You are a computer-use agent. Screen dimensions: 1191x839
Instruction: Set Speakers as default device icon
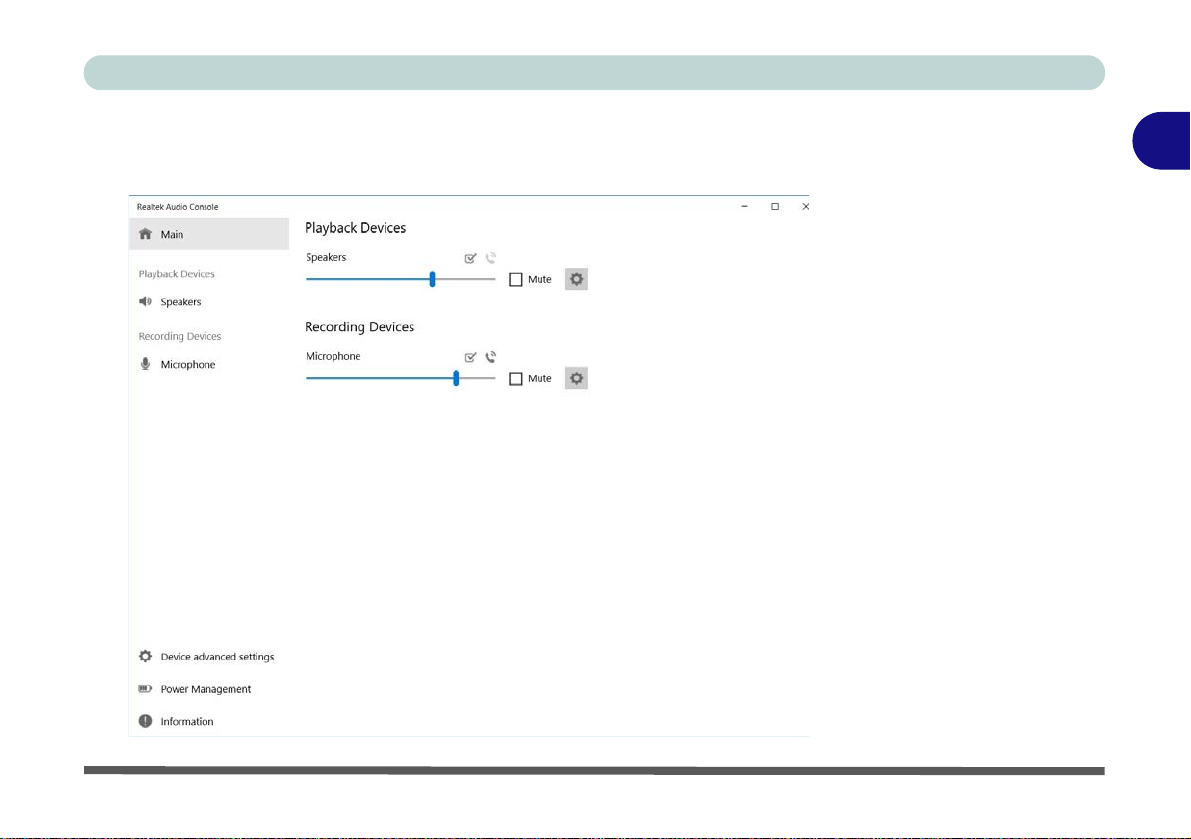point(470,258)
